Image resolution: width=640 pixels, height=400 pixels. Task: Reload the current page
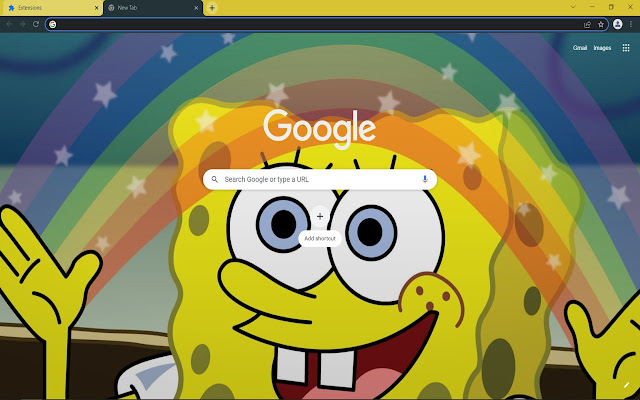[x=36, y=24]
